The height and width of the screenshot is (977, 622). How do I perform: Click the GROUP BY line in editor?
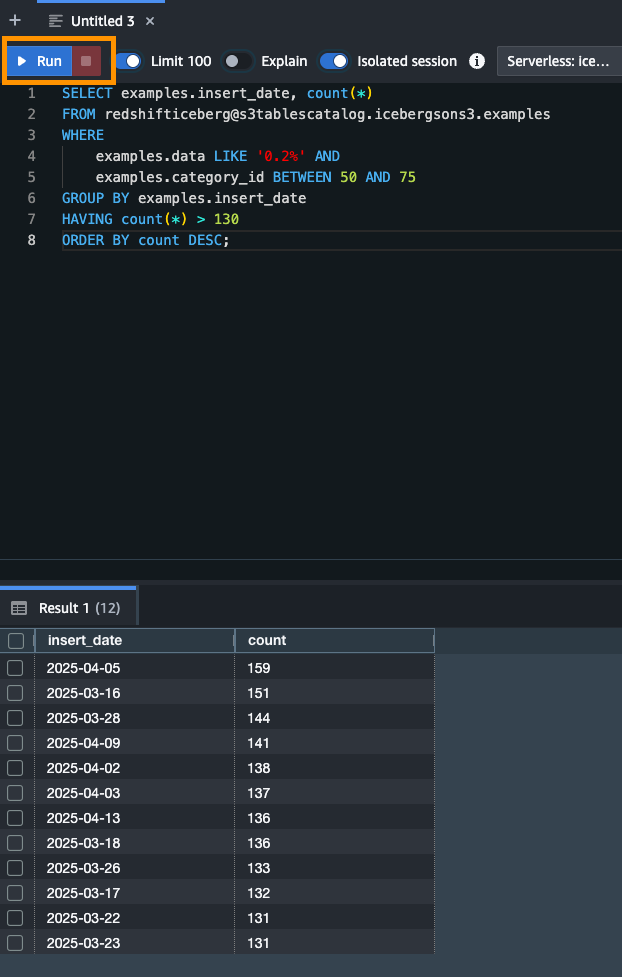point(184,198)
